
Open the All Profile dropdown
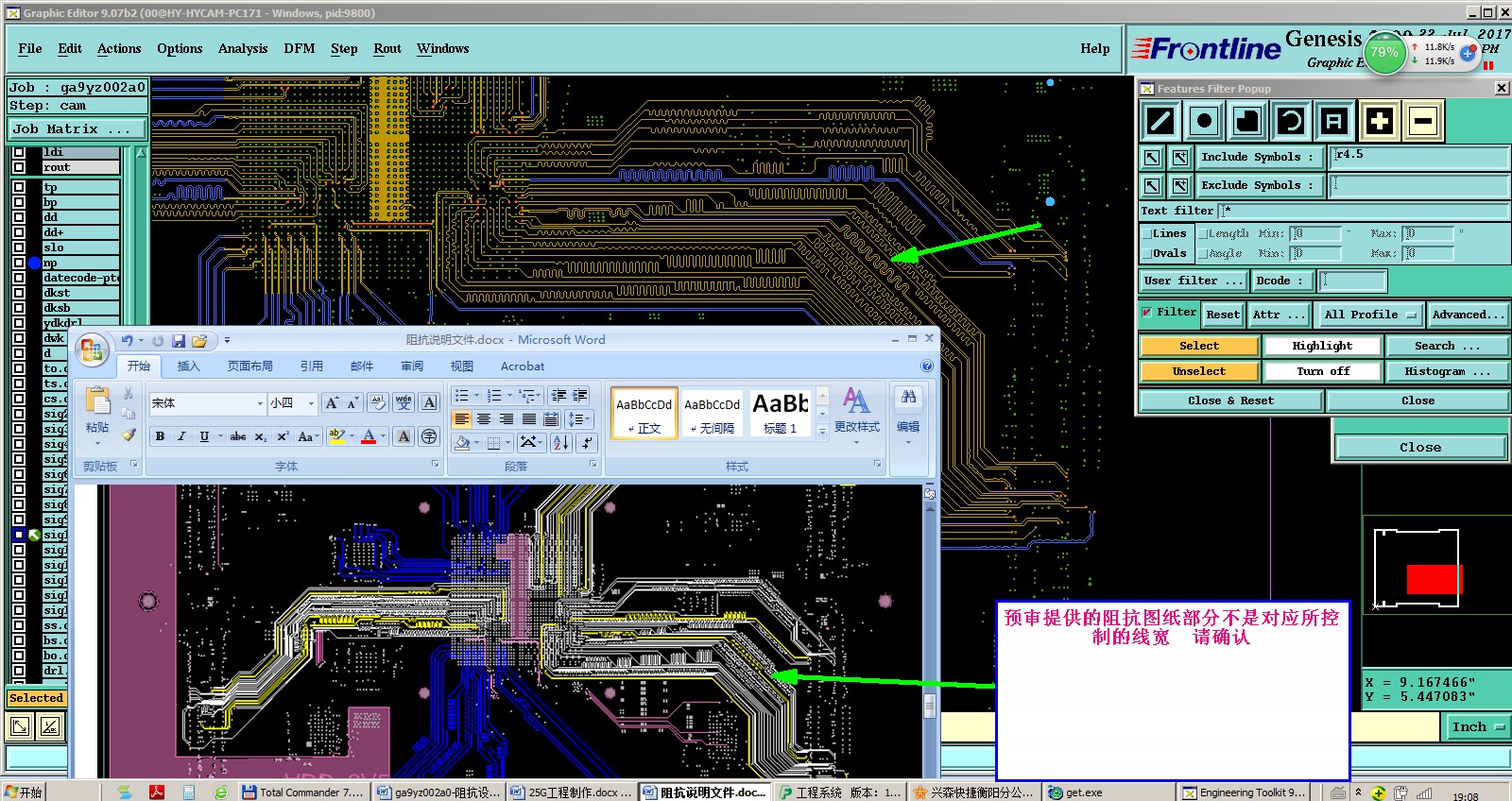tap(1369, 315)
